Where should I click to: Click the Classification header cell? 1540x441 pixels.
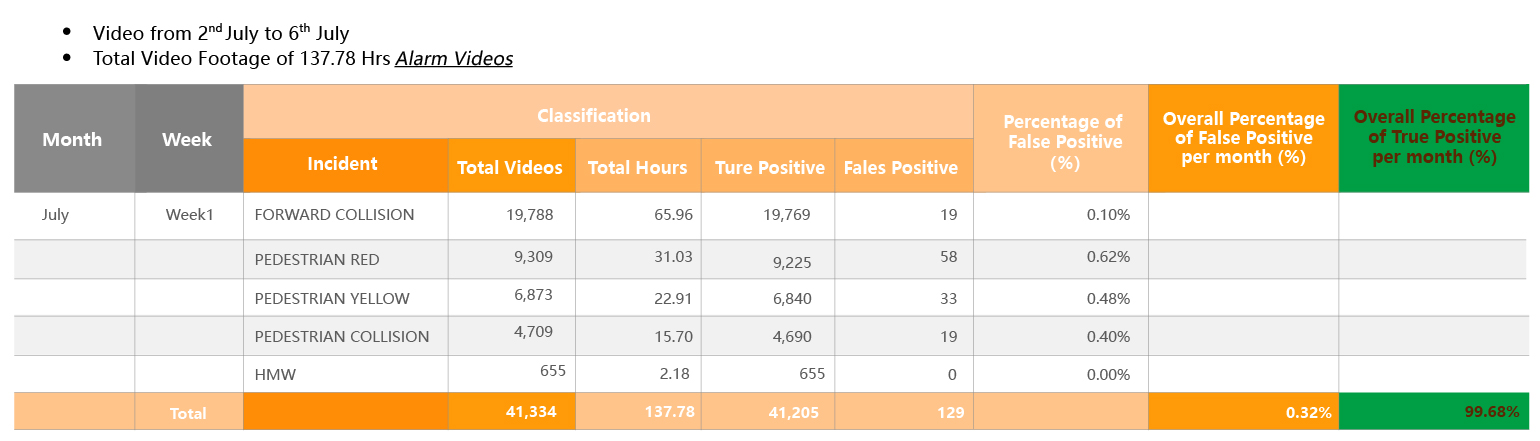(594, 116)
